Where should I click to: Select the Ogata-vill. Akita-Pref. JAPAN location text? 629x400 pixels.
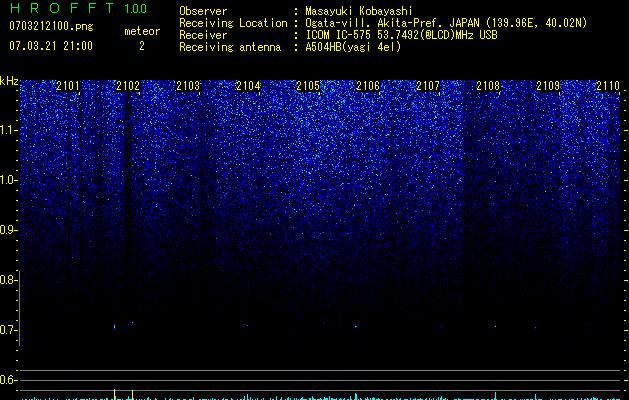(x=446, y=23)
